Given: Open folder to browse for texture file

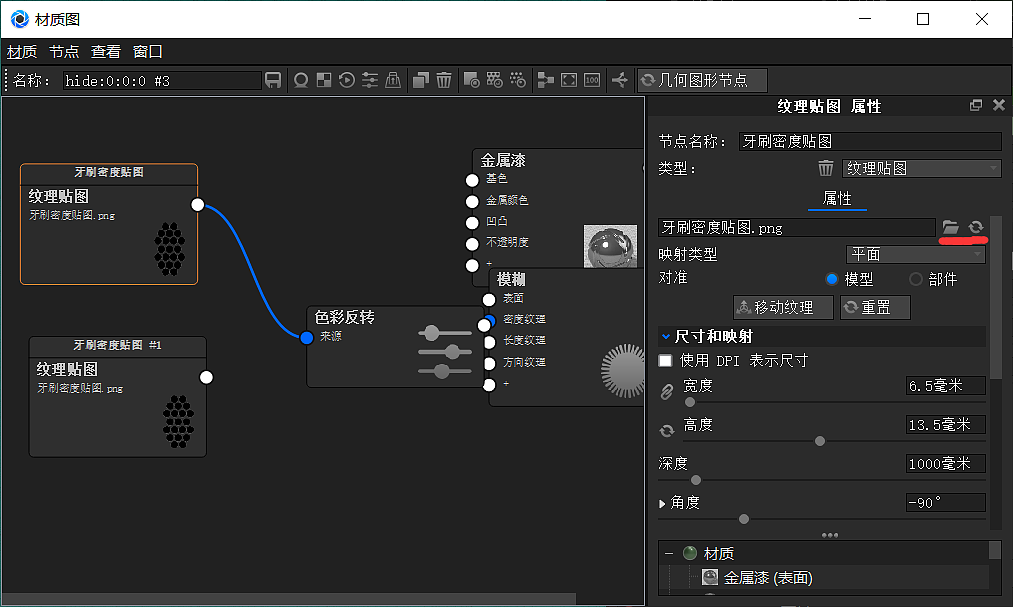Looking at the screenshot, I should 951,228.
